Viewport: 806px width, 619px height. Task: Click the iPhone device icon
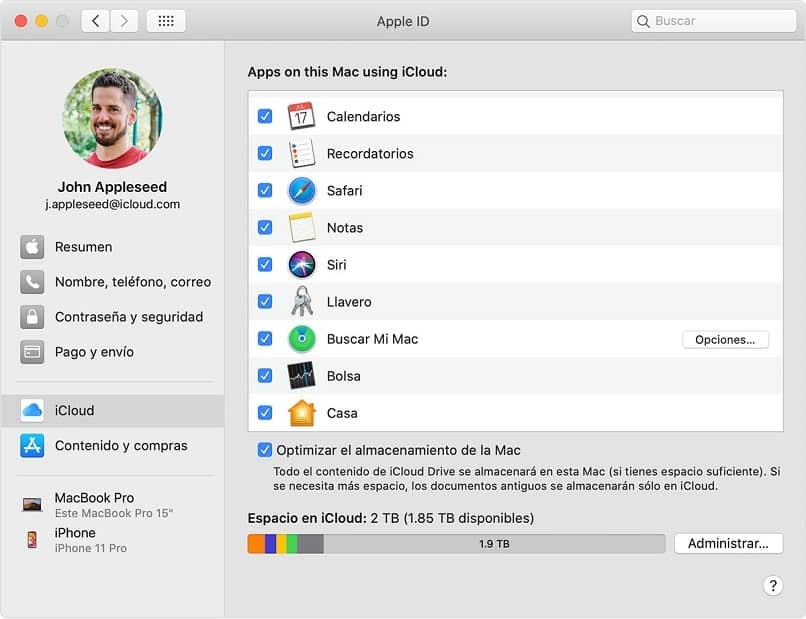(x=32, y=540)
